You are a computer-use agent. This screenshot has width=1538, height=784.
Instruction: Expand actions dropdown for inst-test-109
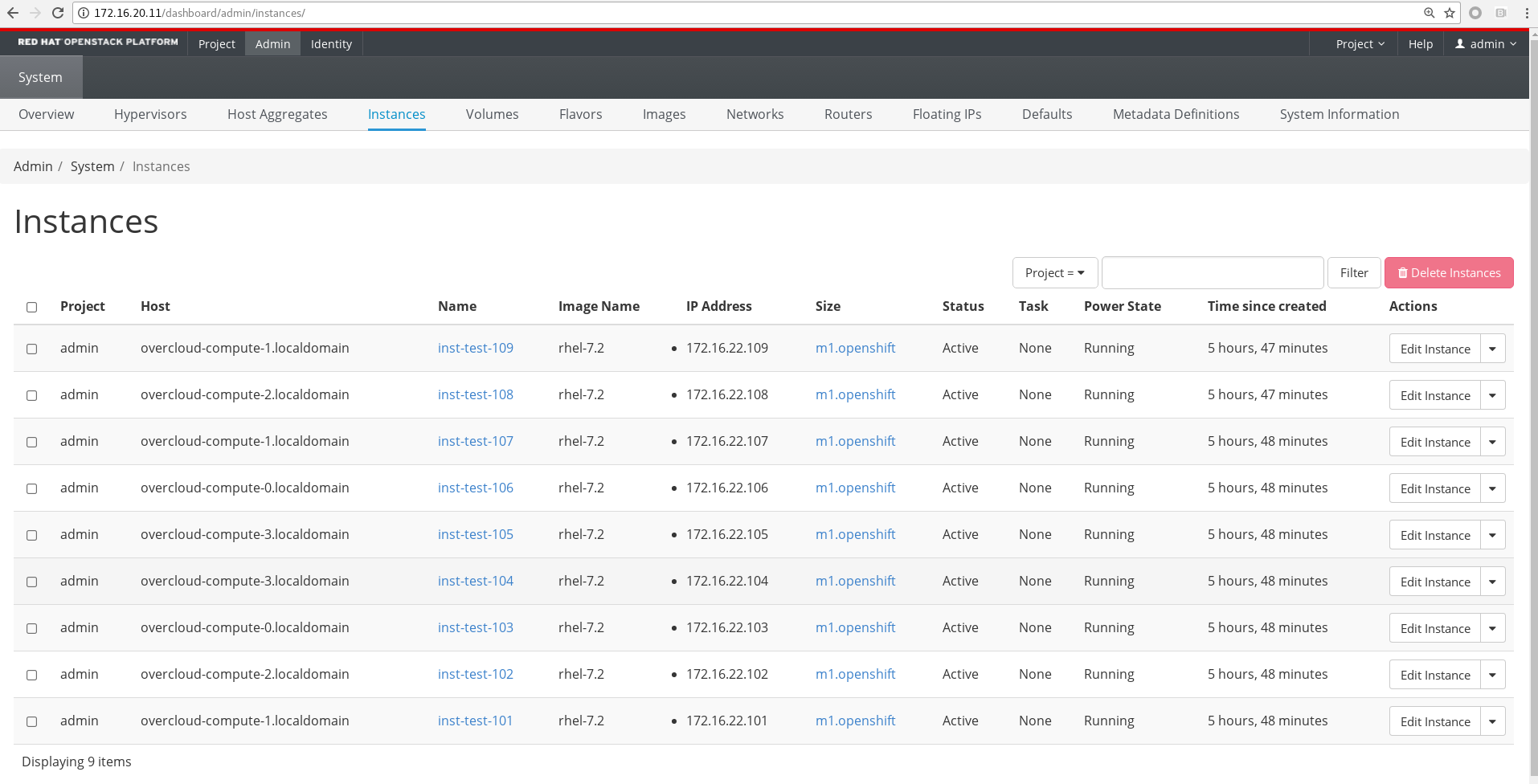pos(1493,349)
